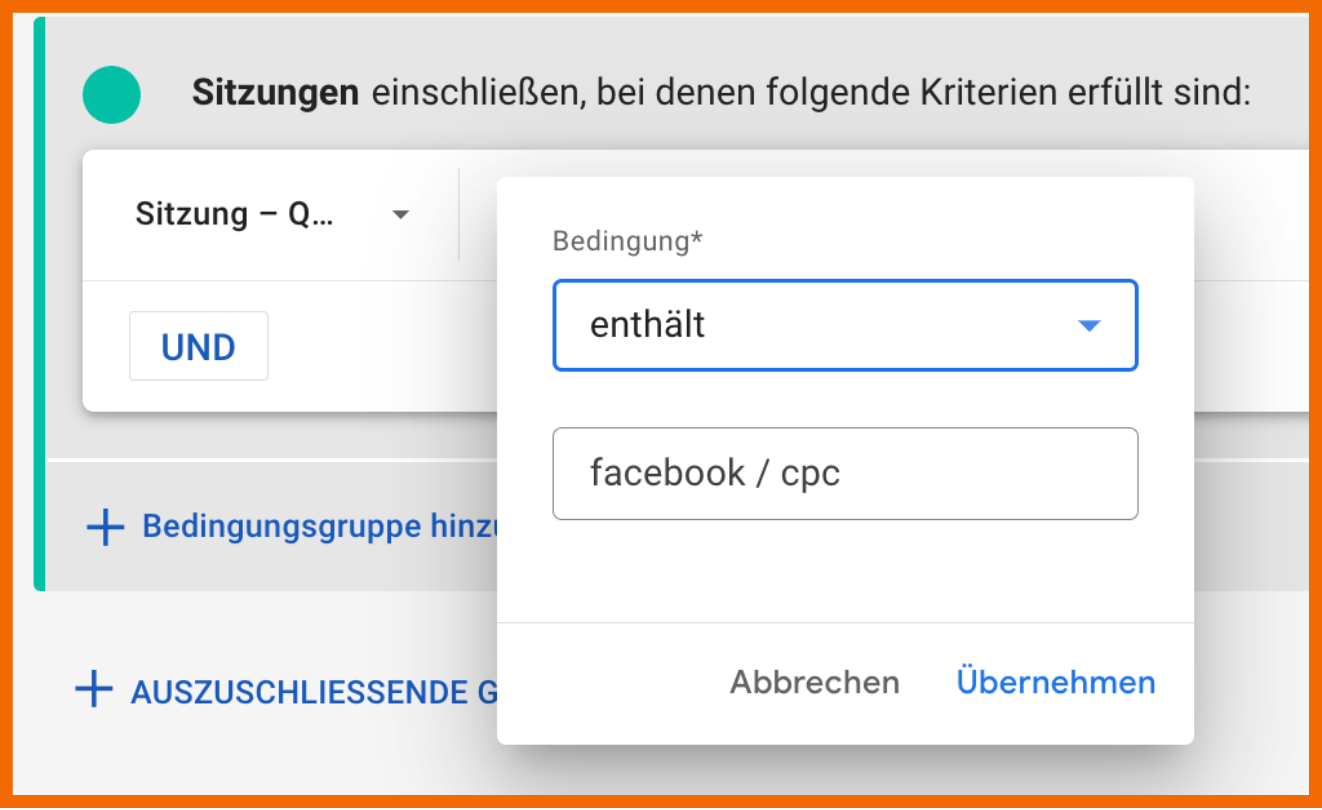Click the "Bedingung*" field label

point(627,241)
